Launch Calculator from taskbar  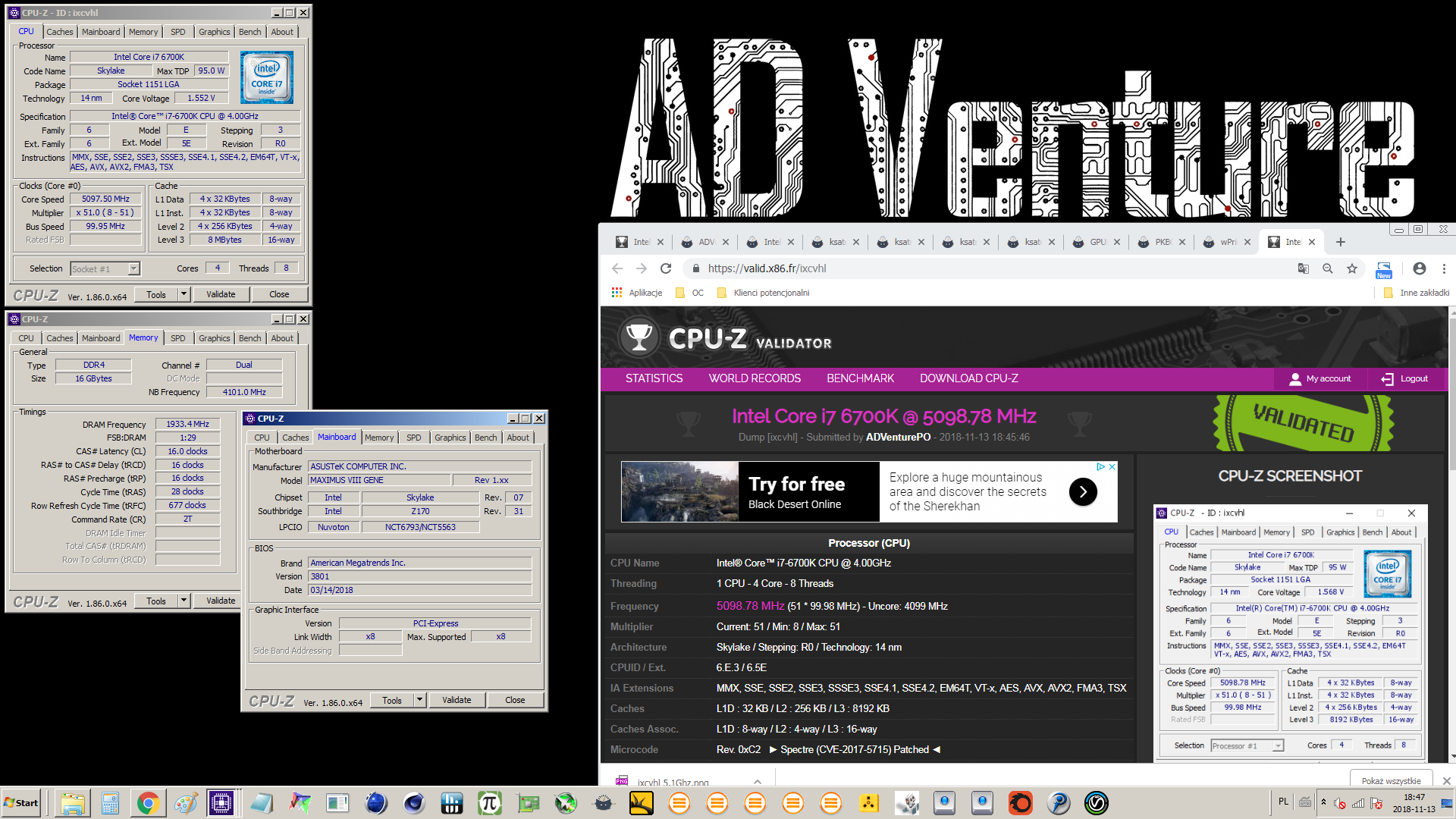point(111,803)
